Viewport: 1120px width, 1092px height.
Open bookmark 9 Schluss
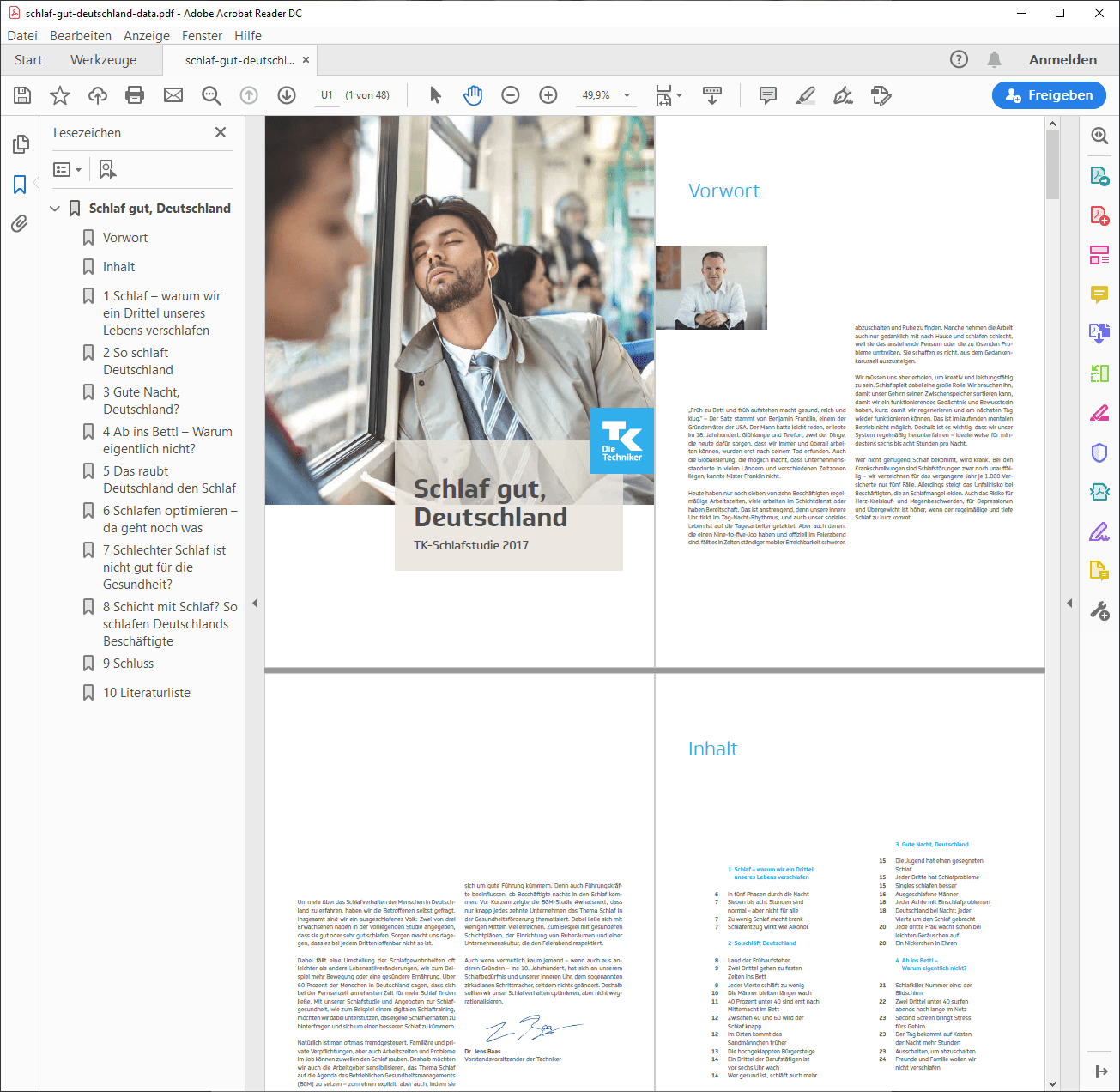tap(129, 664)
